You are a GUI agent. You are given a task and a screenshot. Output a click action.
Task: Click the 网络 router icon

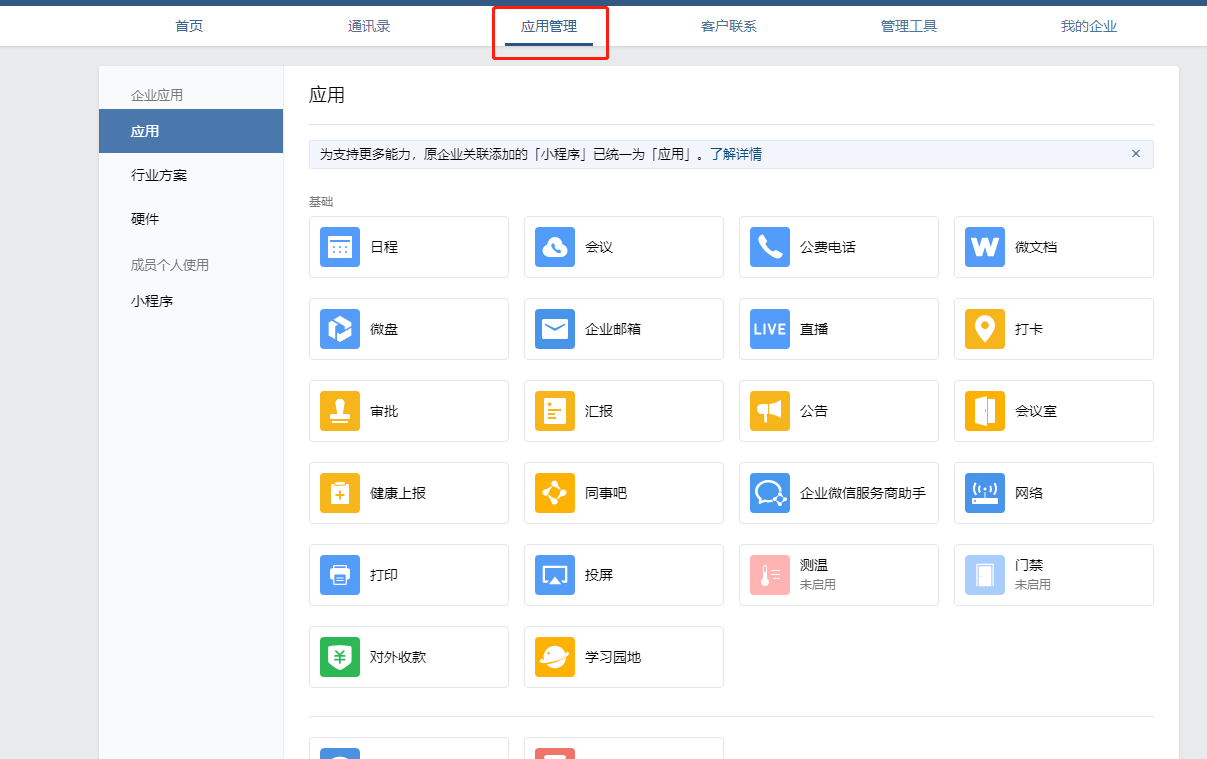(x=985, y=493)
